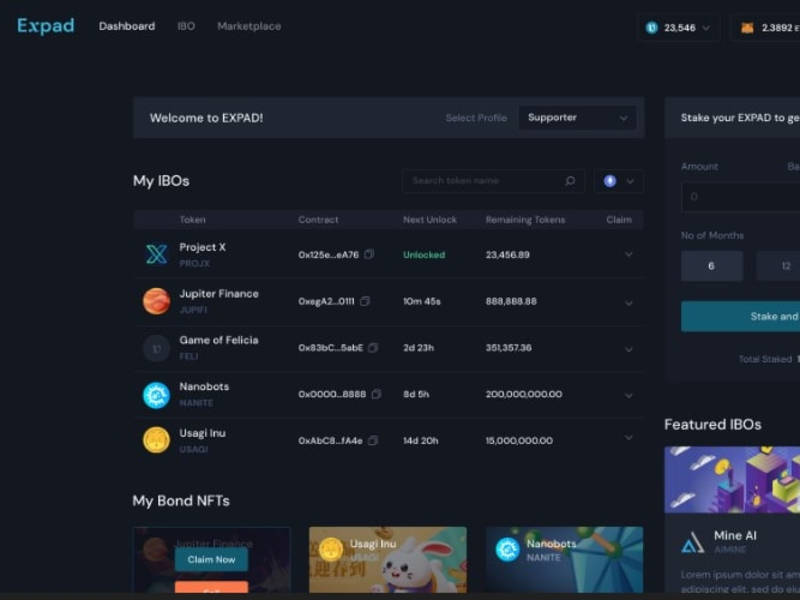Screen dimensions: 800x600
Task: Open the Supporter profile dropdown
Action: pos(577,118)
